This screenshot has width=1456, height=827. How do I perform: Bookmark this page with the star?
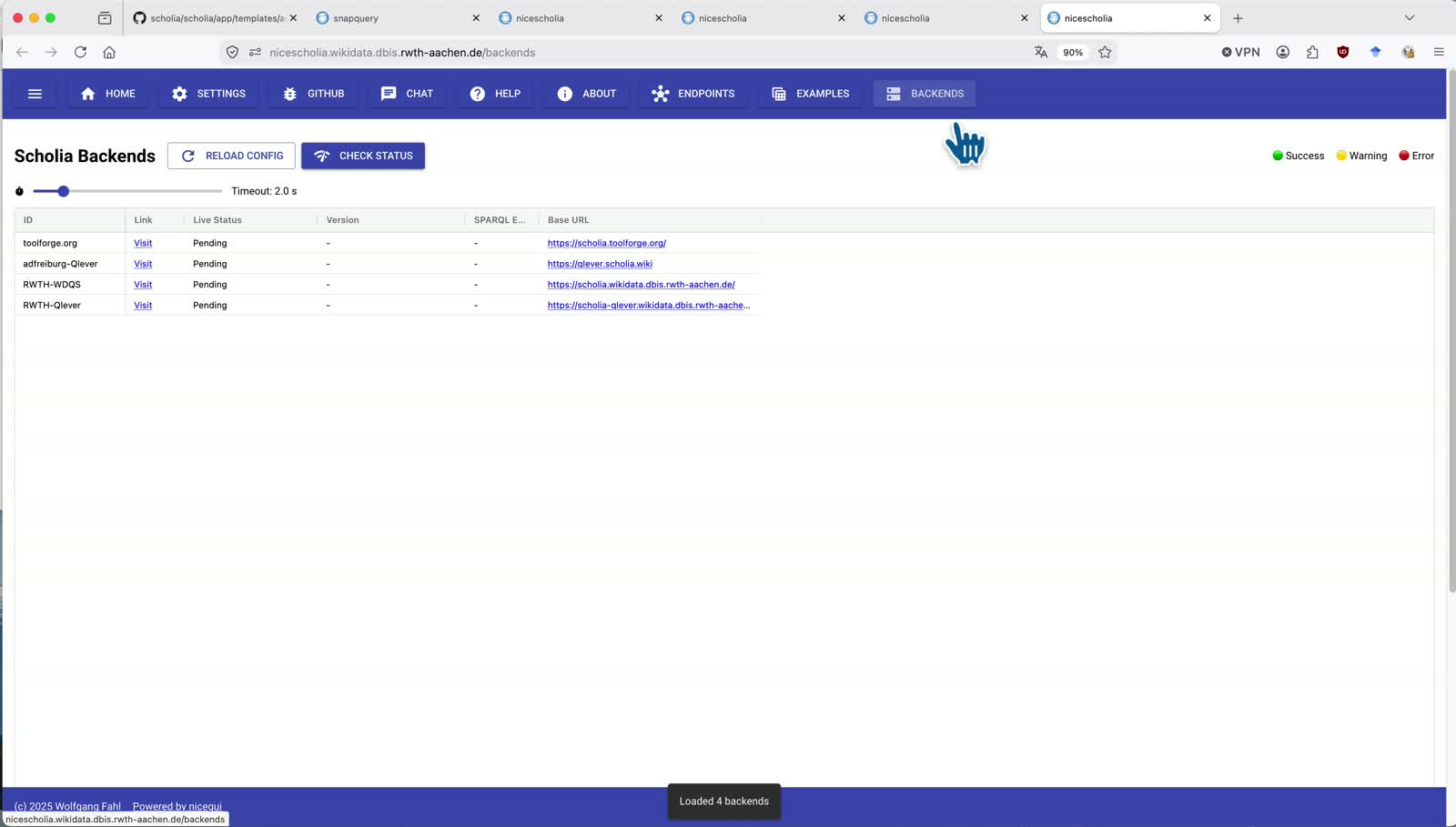[x=1105, y=53]
